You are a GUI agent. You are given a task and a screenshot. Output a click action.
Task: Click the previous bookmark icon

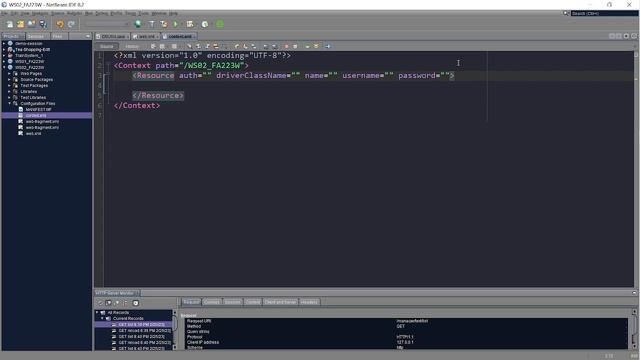pyautogui.click(x=237, y=47)
